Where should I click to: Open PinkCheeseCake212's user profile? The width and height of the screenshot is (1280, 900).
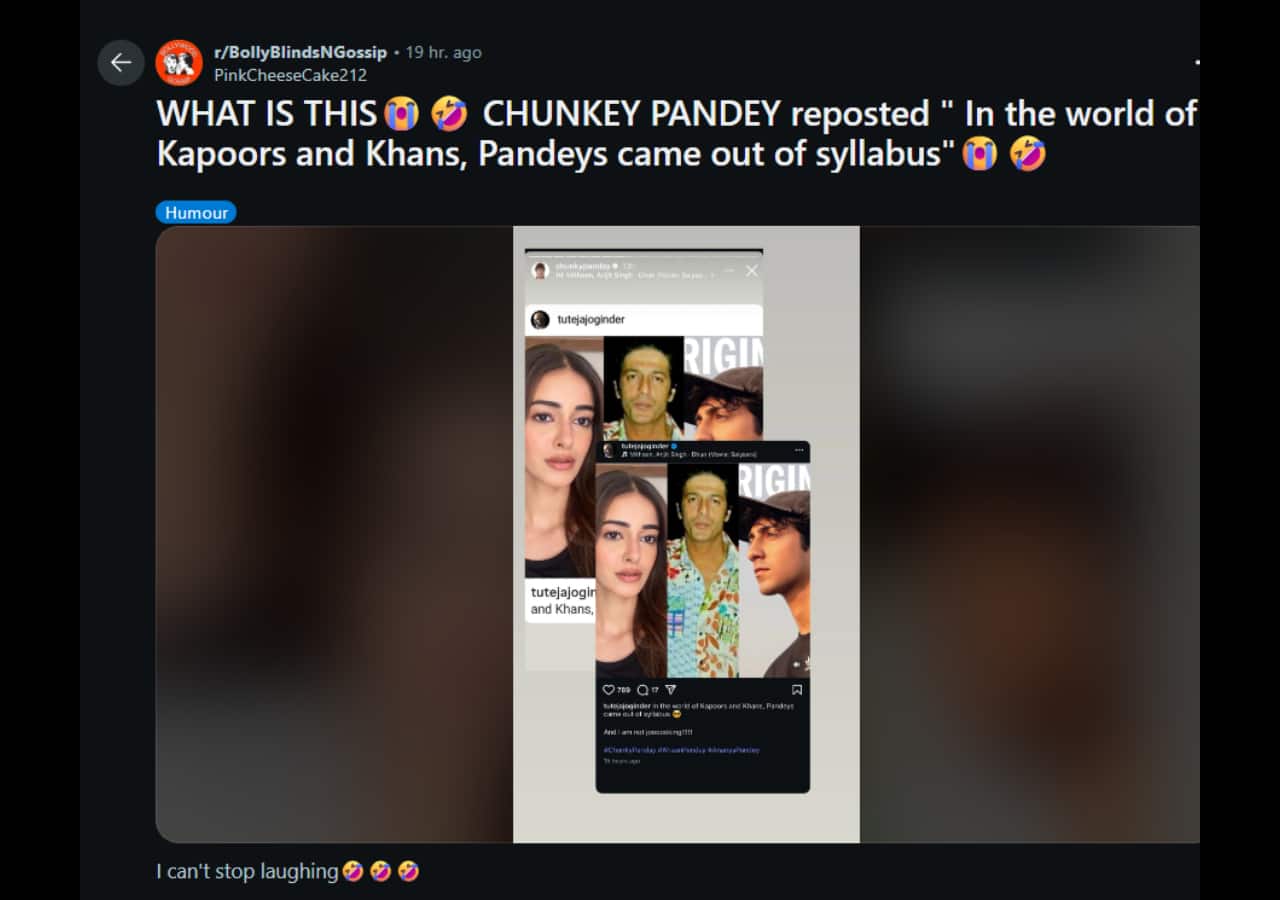point(291,75)
